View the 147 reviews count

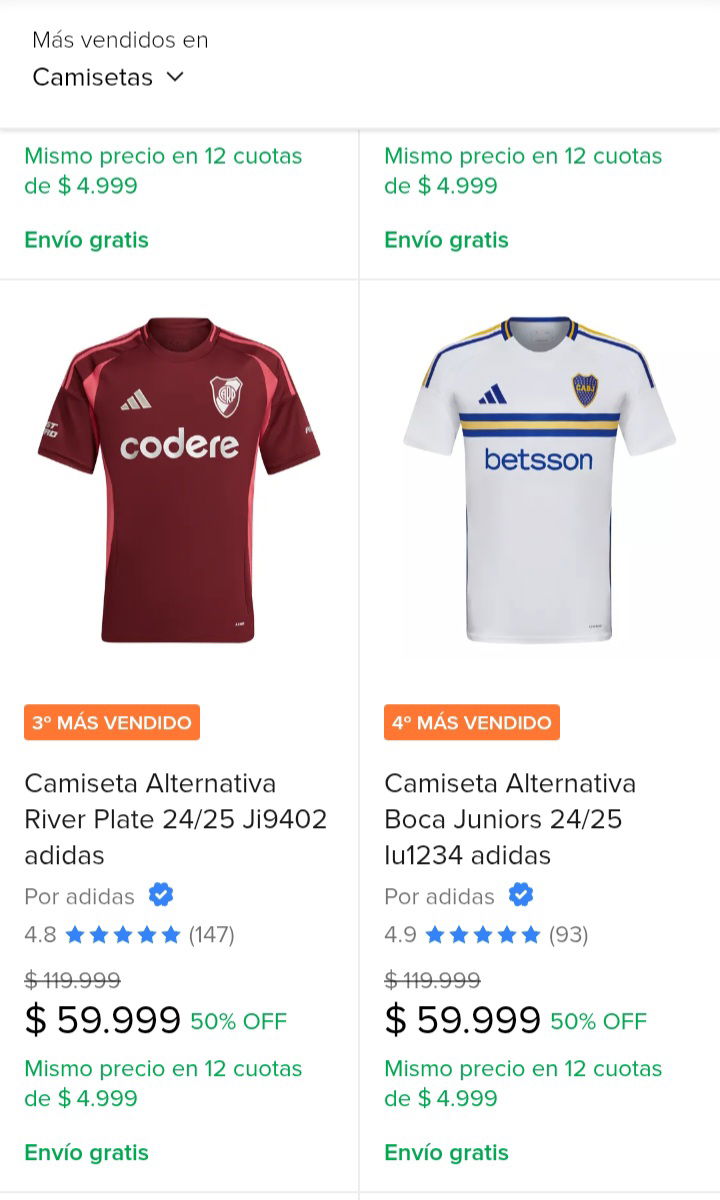coord(212,935)
